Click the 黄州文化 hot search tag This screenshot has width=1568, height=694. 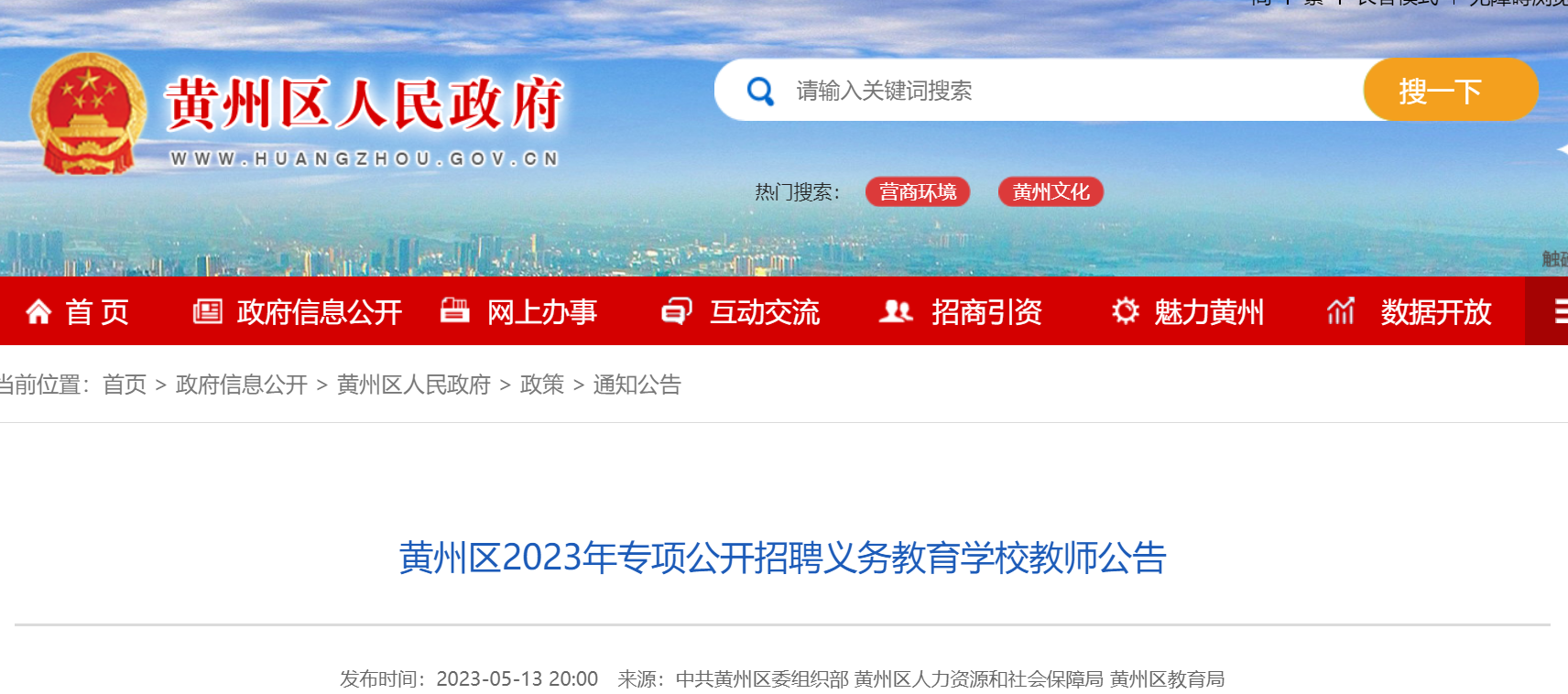tap(1051, 191)
